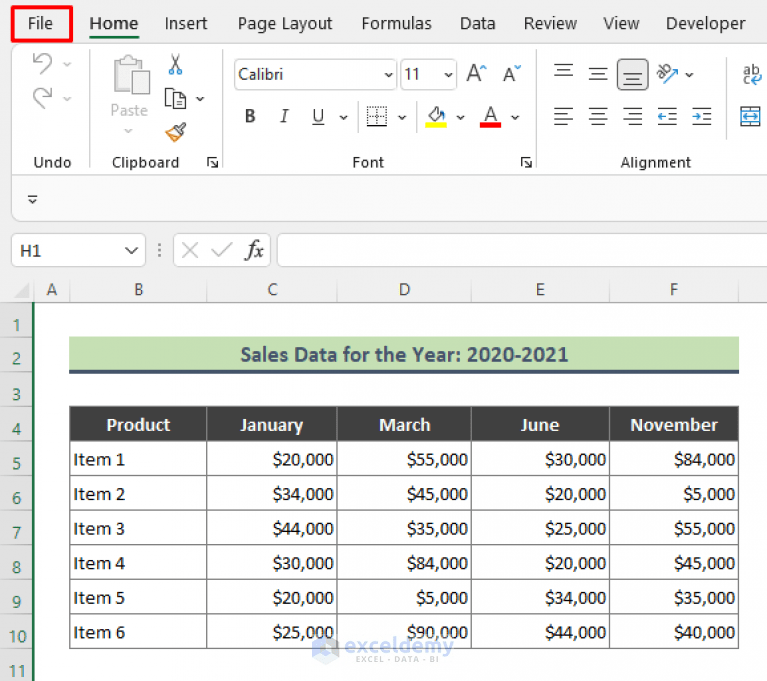Expand the Copy options arrow

(x=200, y=99)
